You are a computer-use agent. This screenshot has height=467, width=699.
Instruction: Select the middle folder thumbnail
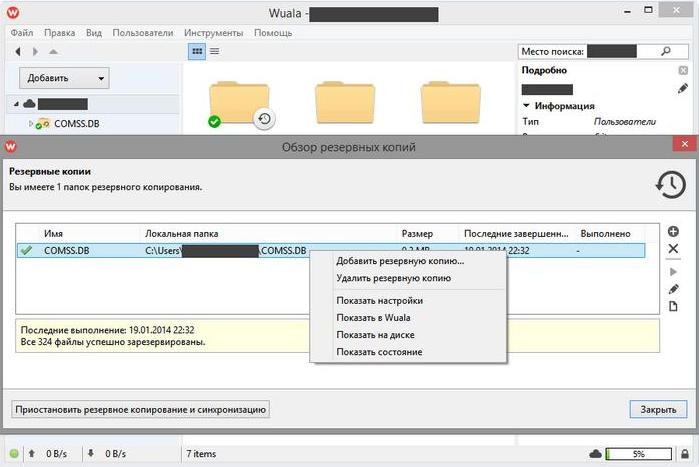(345, 102)
